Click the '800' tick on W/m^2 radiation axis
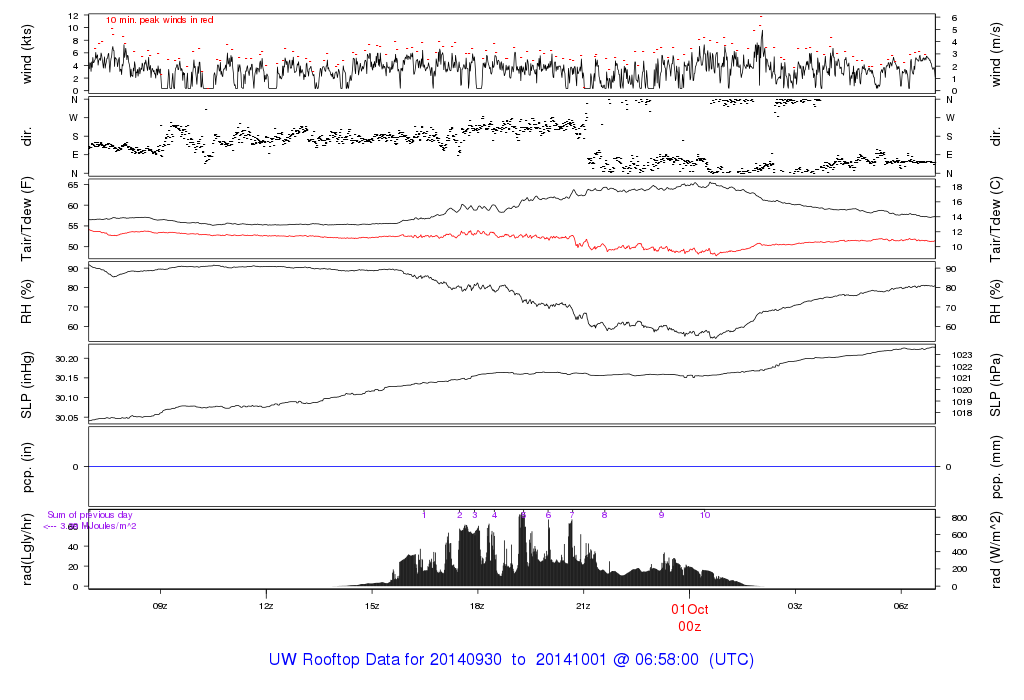 959,518
